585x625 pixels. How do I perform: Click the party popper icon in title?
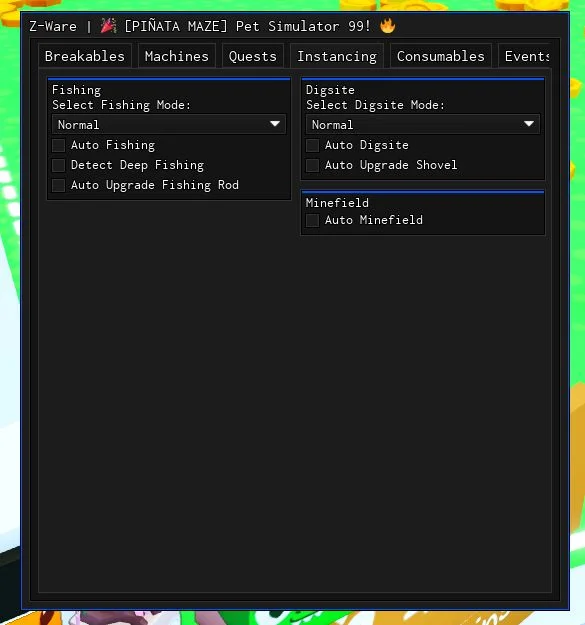108,26
